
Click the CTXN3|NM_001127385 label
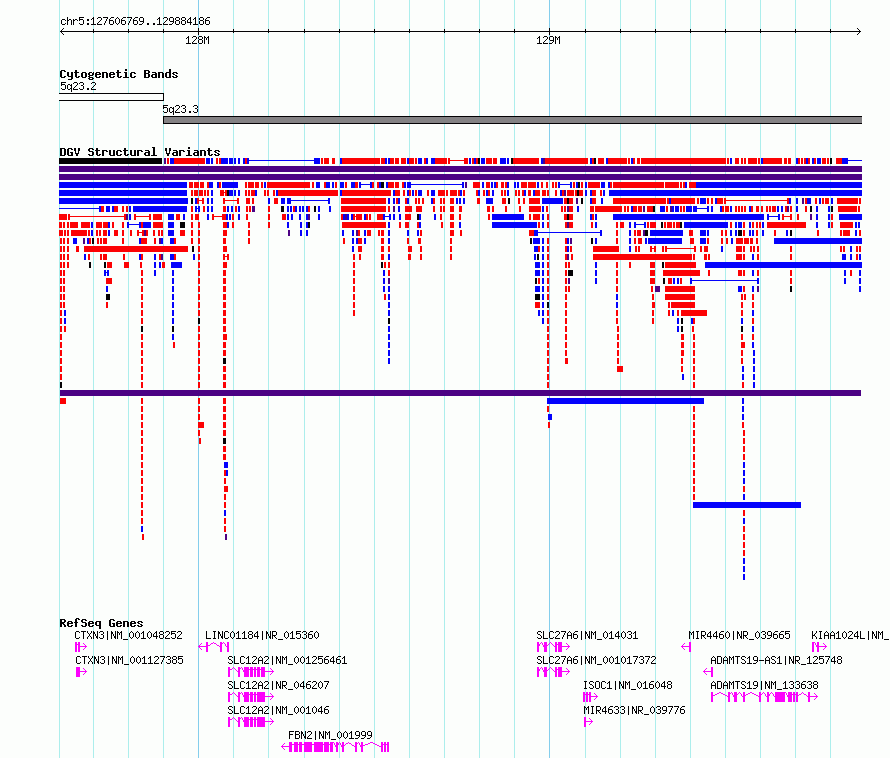[x=129, y=660]
